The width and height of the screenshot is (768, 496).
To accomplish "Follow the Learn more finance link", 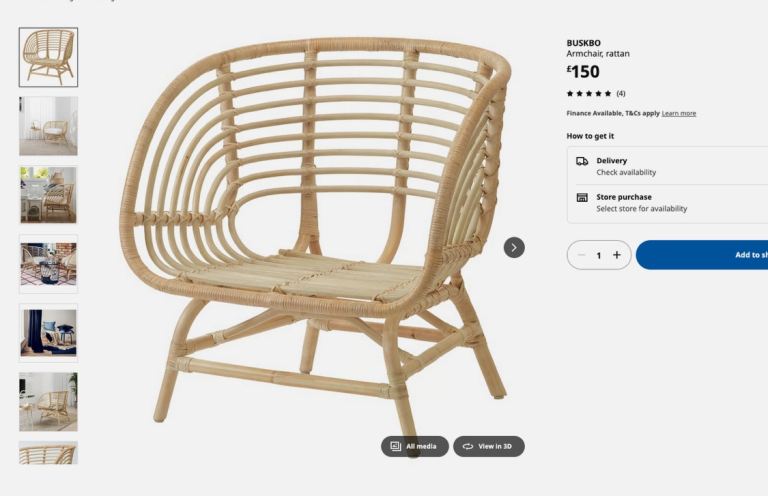I will (678, 113).
